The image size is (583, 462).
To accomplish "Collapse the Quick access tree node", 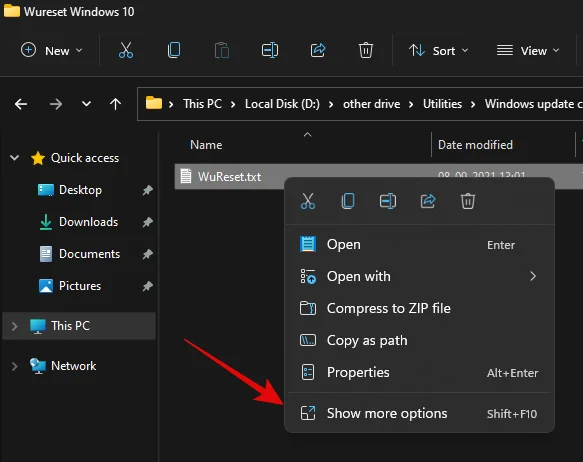I will (14, 158).
